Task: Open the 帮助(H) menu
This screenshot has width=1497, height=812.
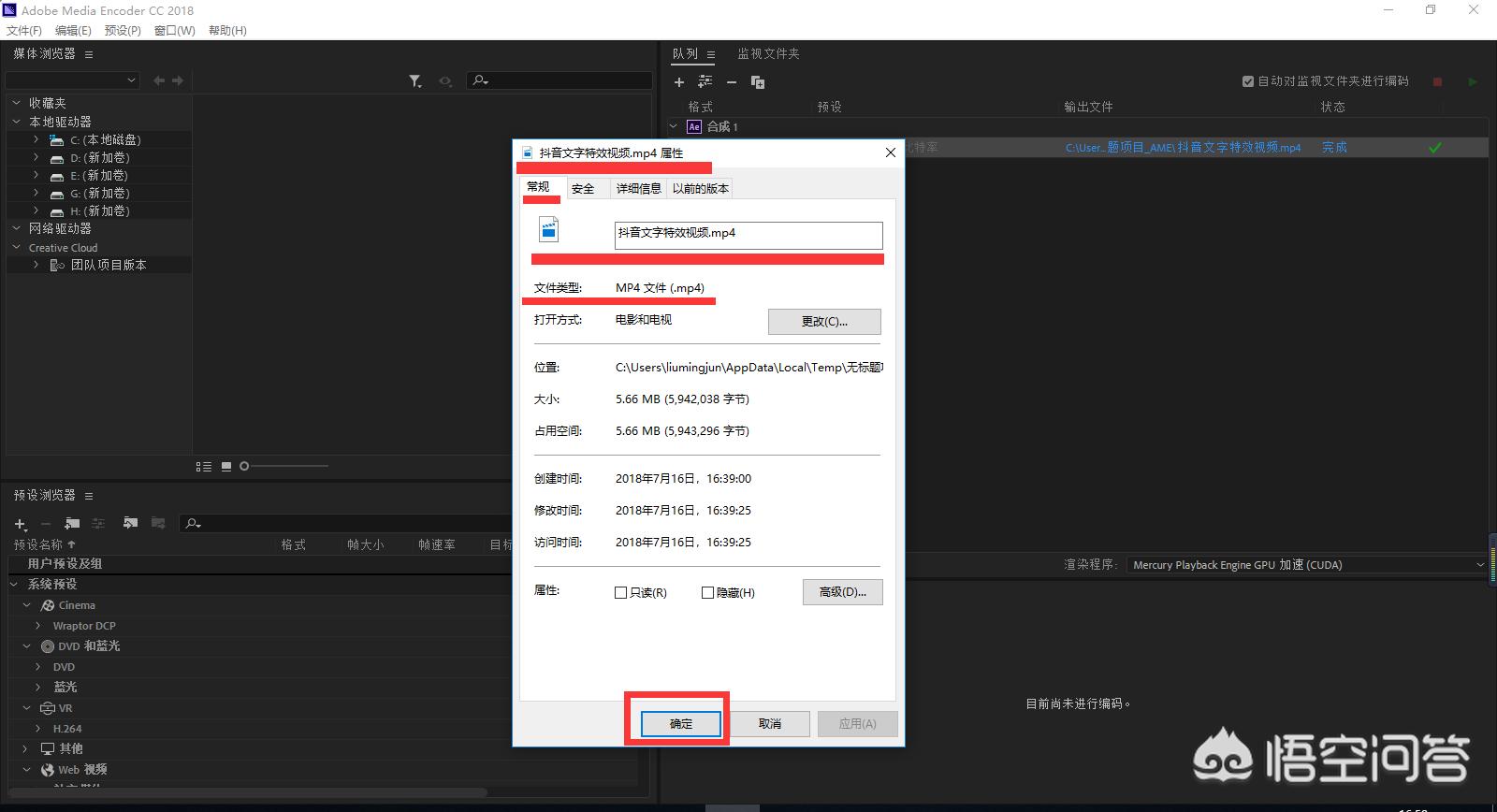Action: (227, 30)
